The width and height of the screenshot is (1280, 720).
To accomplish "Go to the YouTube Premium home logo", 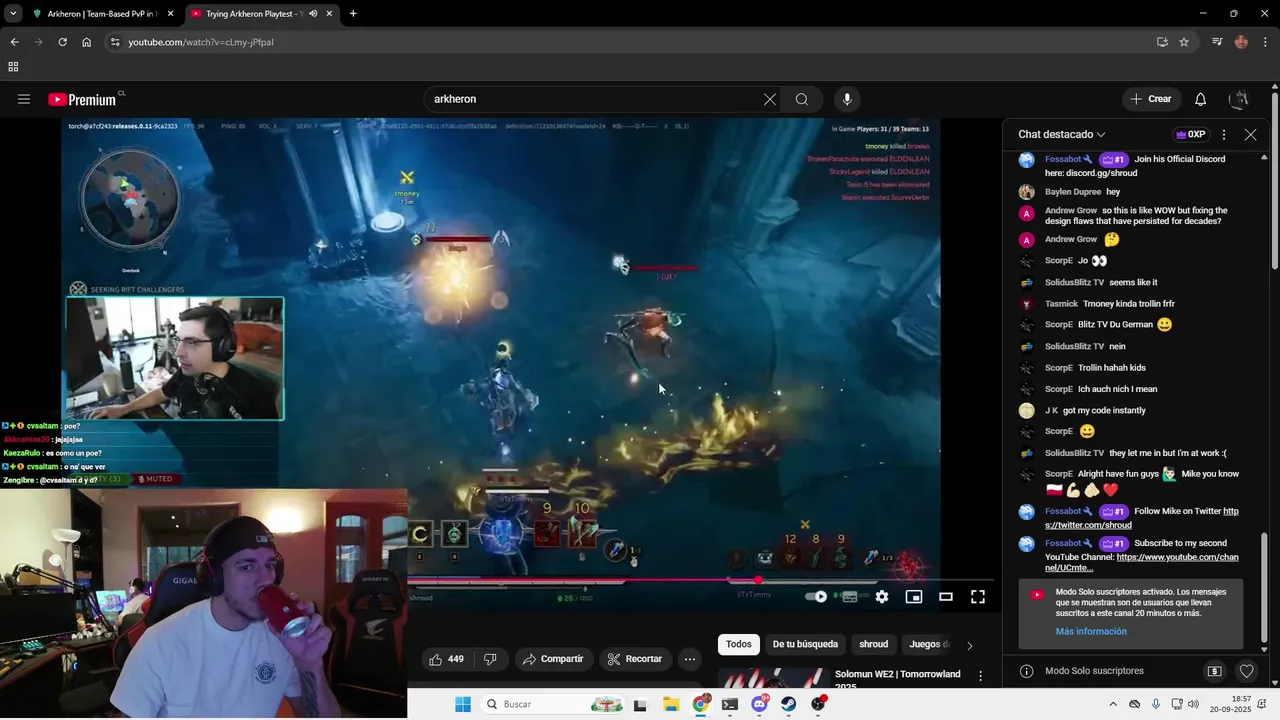I will pyautogui.click(x=84, y=99).
